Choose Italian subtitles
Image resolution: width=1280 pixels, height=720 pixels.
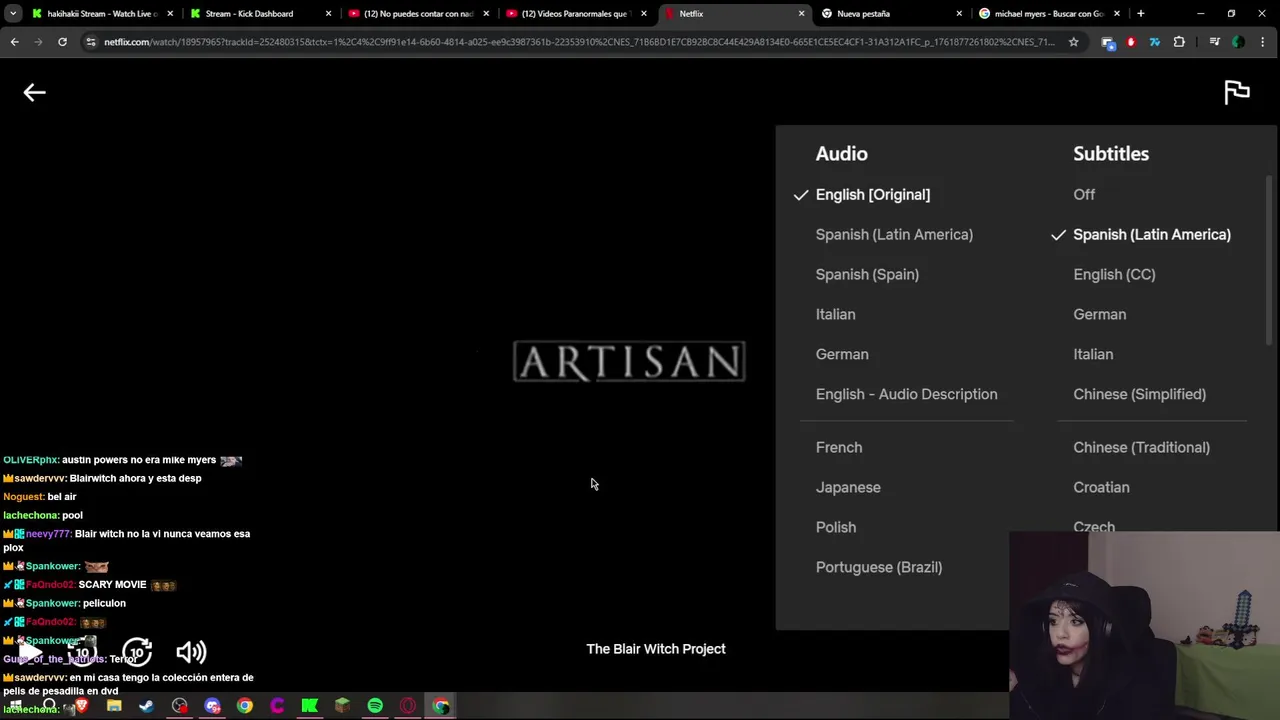coord(1093,355)
